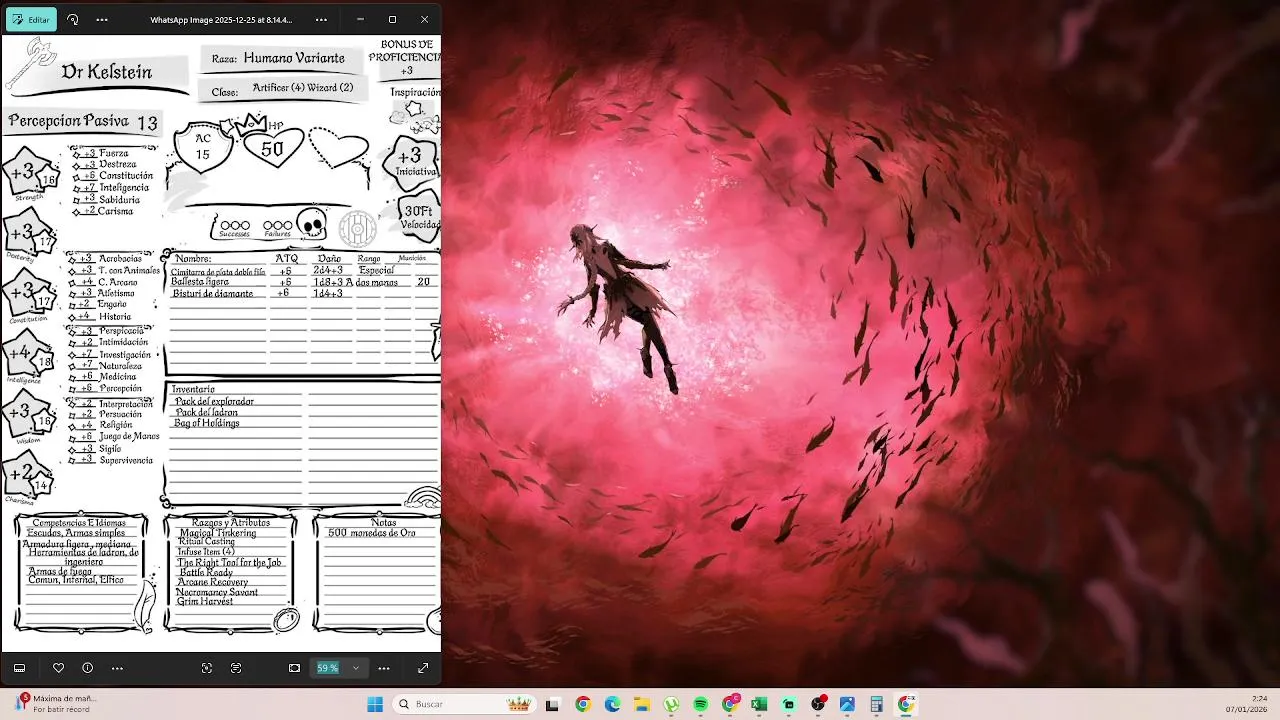Open the last Chrome icon right of Calculator

[906, 704]
